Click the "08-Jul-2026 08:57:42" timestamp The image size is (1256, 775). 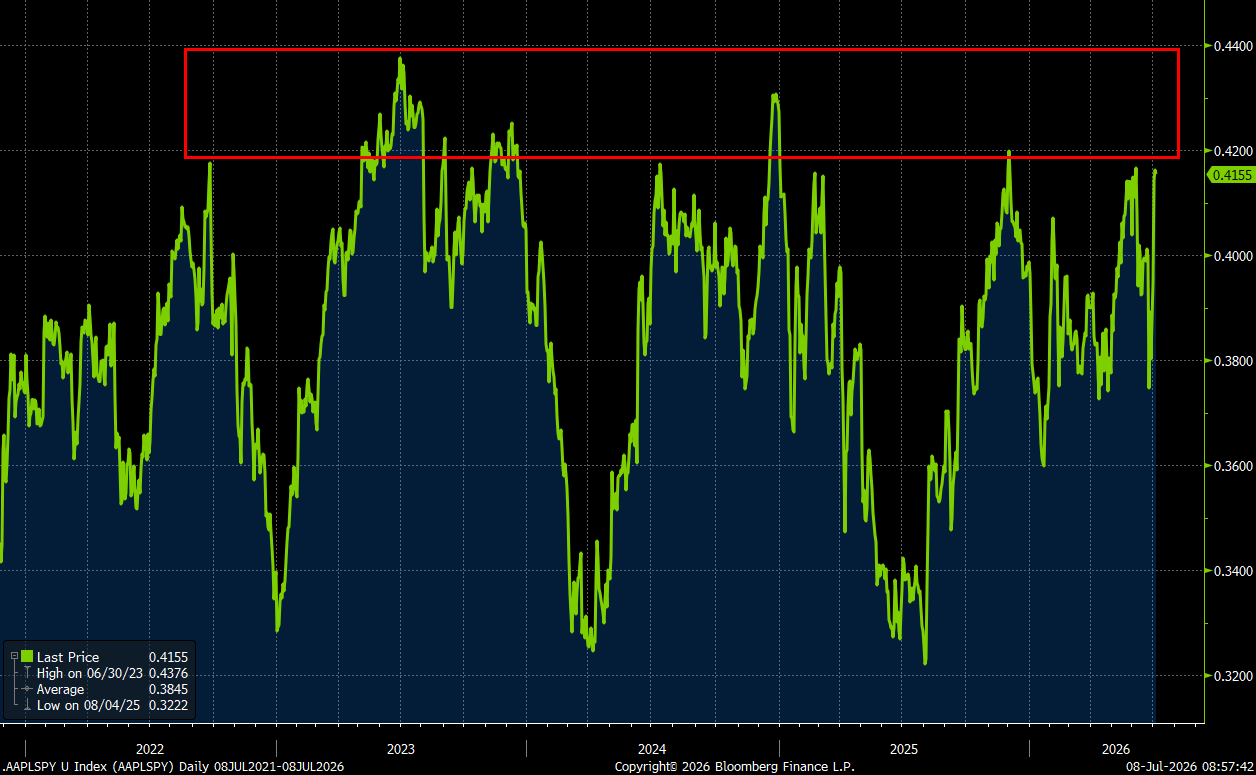pos(1191,767)
